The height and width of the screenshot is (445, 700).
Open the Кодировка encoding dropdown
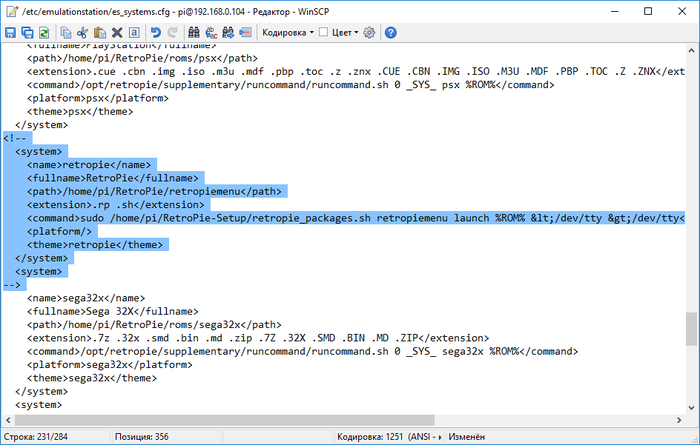pyautogui.click(x=287, y=32)
